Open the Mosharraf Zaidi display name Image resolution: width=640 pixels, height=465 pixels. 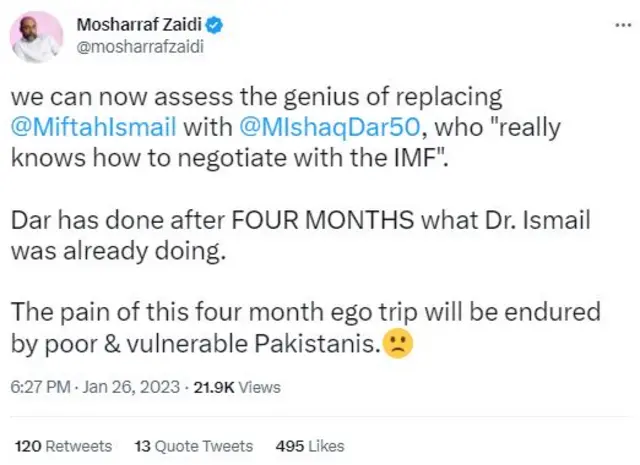[x=124, y=28]
